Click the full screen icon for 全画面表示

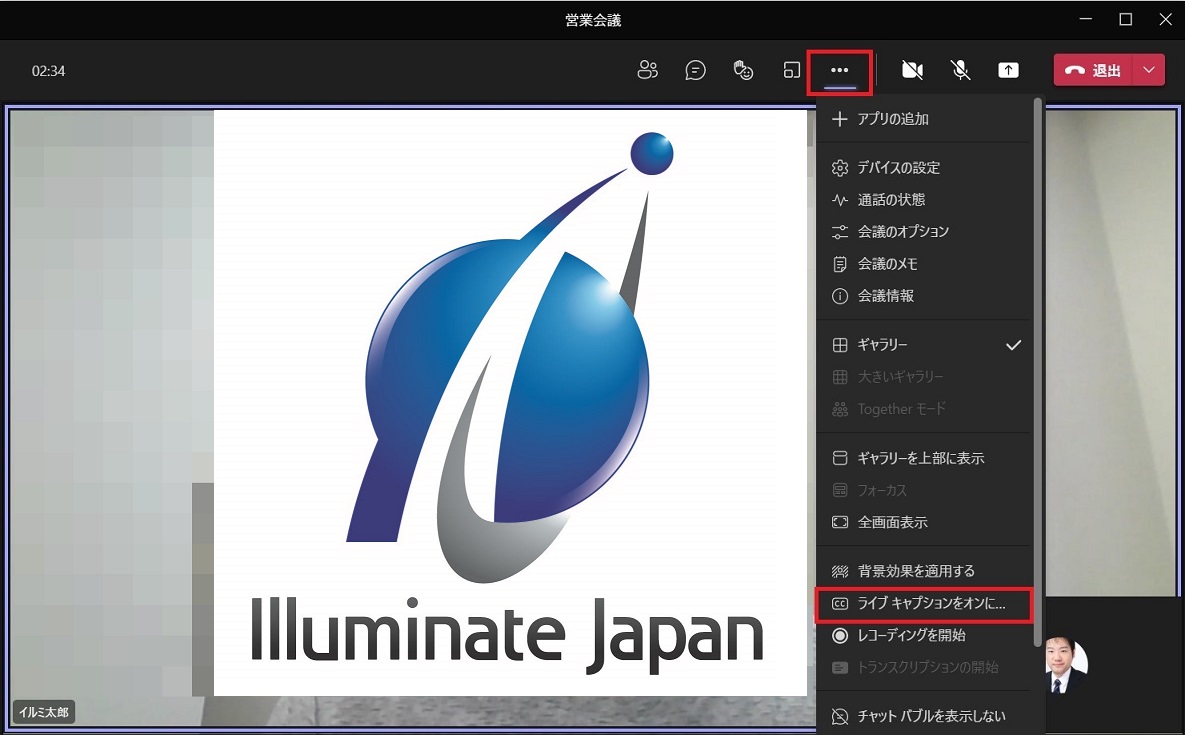(x=840, y=522)
